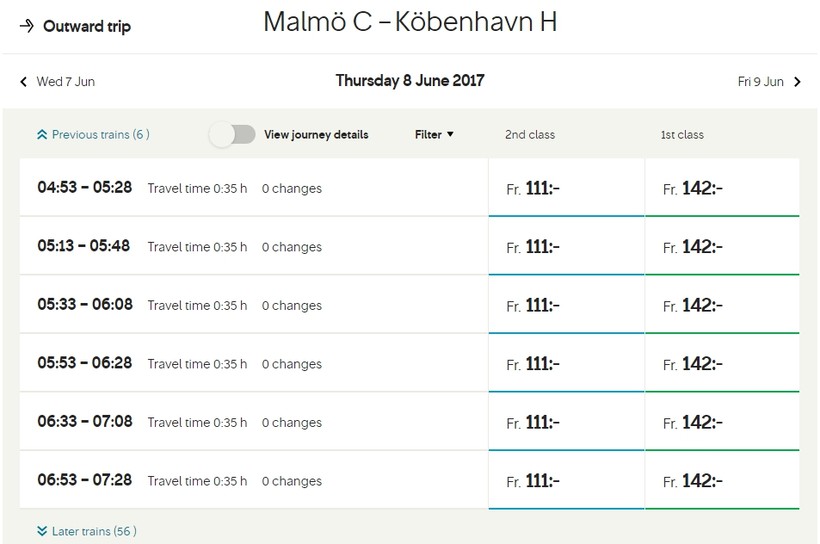Pick 2nd class fare for 06:33 train
The width and height of the screenshot is (820, 544).
pyautogui.click(x=566, y=422)
